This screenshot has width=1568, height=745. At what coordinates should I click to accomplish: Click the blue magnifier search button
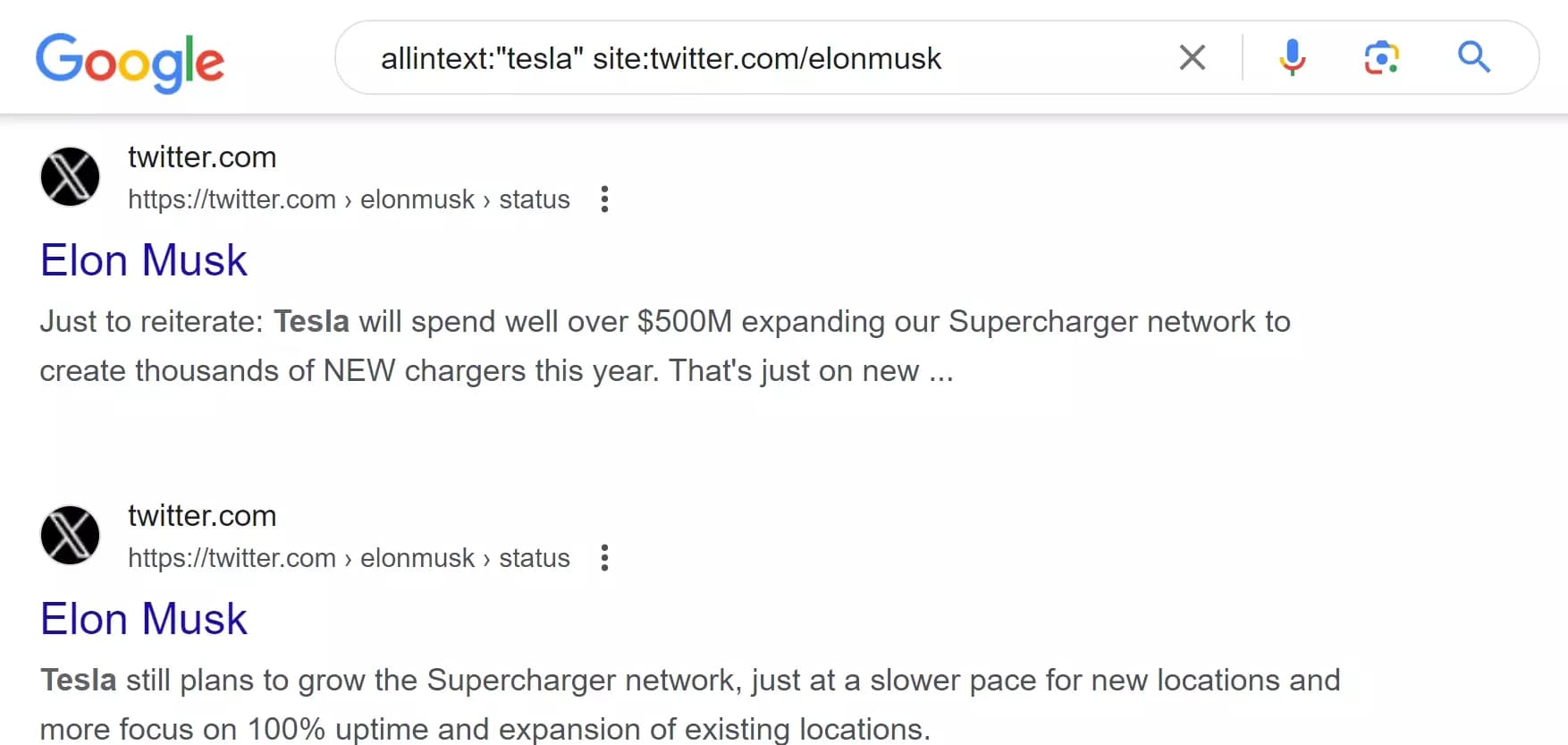(x=1473, y=58)
